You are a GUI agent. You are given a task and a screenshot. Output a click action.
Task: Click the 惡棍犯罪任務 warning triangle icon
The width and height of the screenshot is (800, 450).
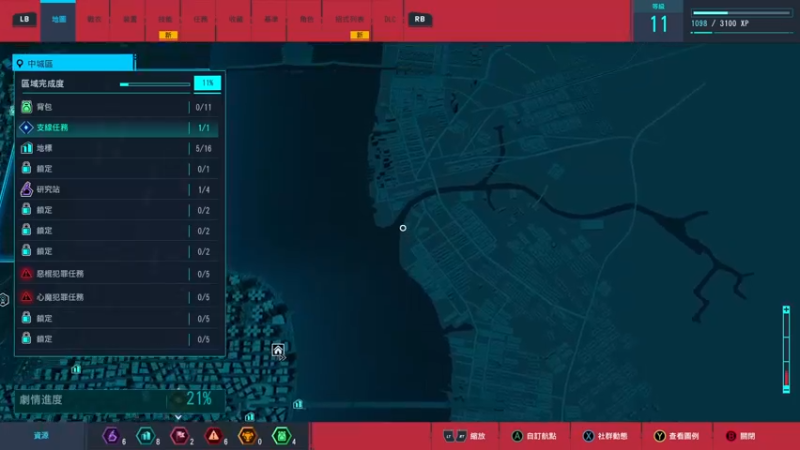(x=26, y=274)
